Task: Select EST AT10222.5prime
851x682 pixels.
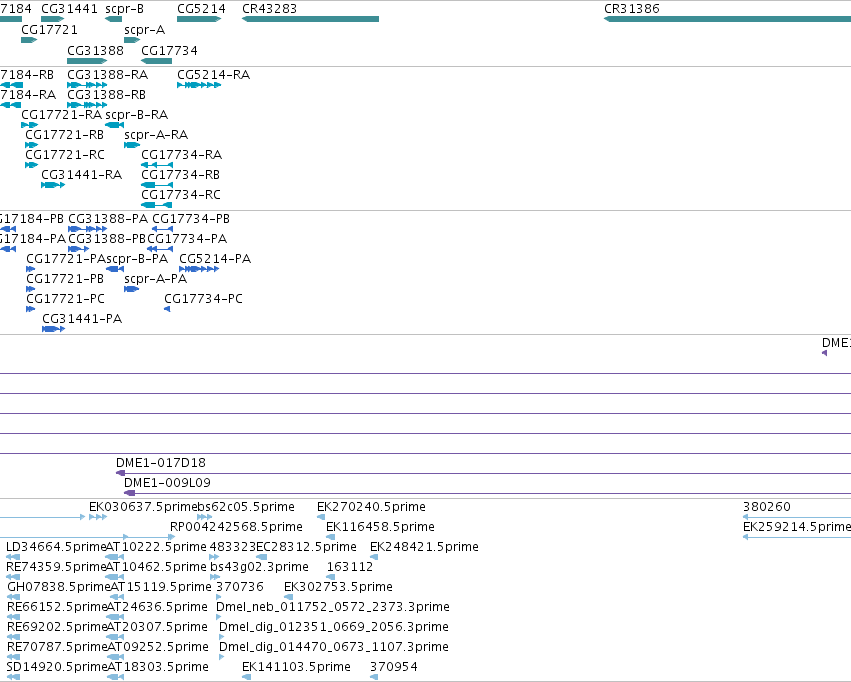Action: (115, 557)
